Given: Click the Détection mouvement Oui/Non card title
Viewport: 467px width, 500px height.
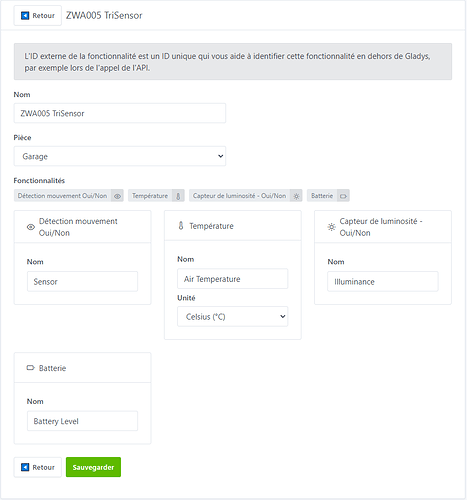Looking at the screenshot, I should click(x=78, y=227).
